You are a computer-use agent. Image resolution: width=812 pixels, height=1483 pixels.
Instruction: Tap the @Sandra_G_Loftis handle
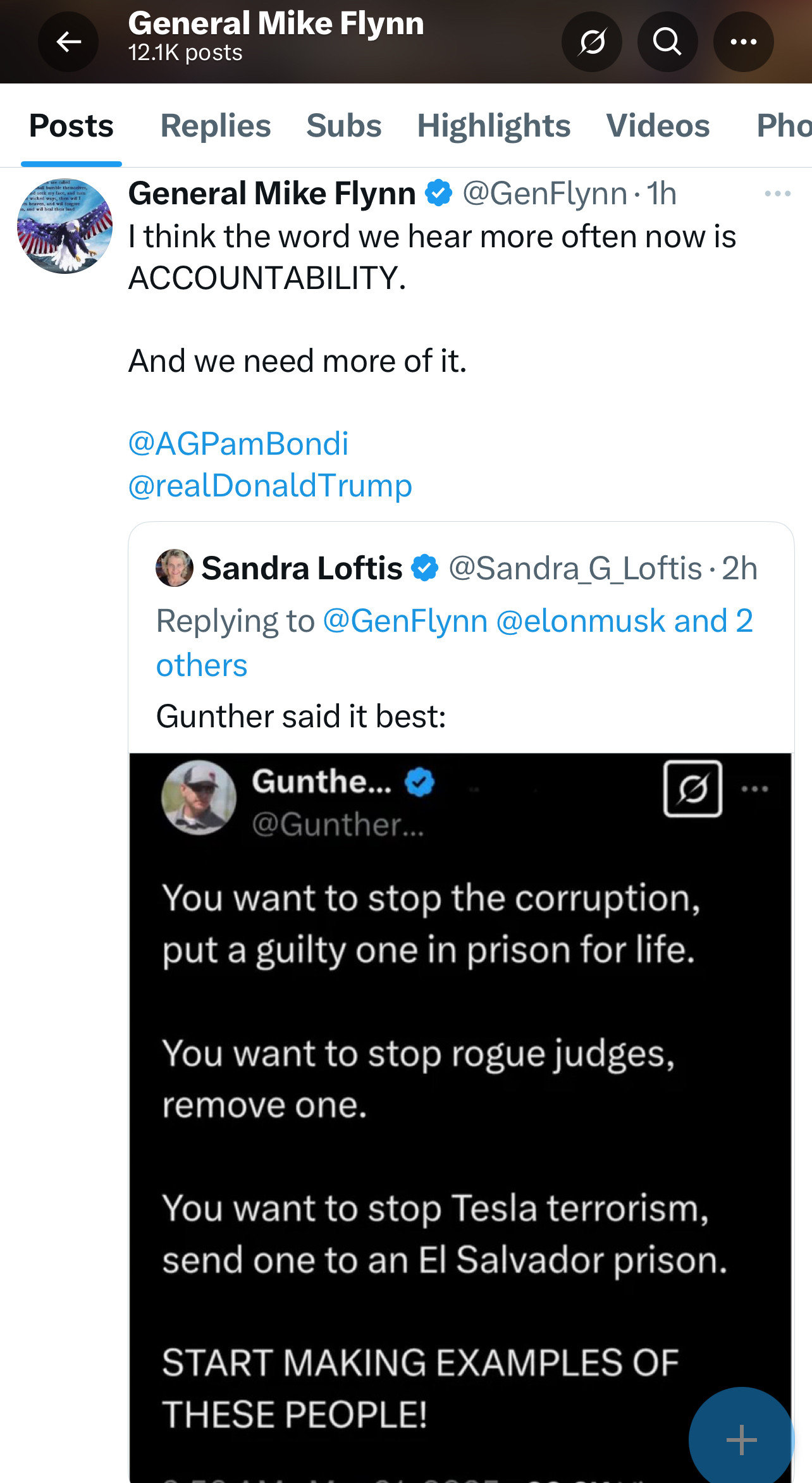click(575, 568)
